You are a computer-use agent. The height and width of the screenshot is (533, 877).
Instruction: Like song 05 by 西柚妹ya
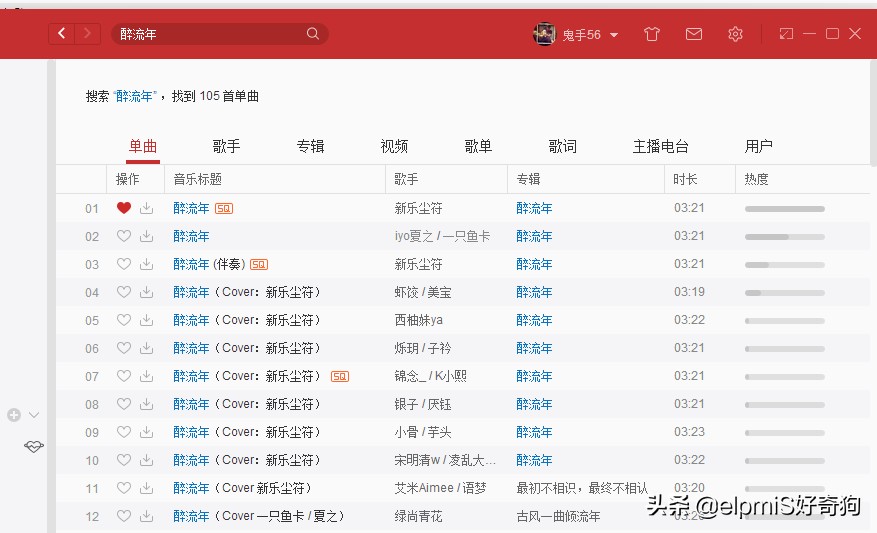pyautogui.click(x=124, y=320)
